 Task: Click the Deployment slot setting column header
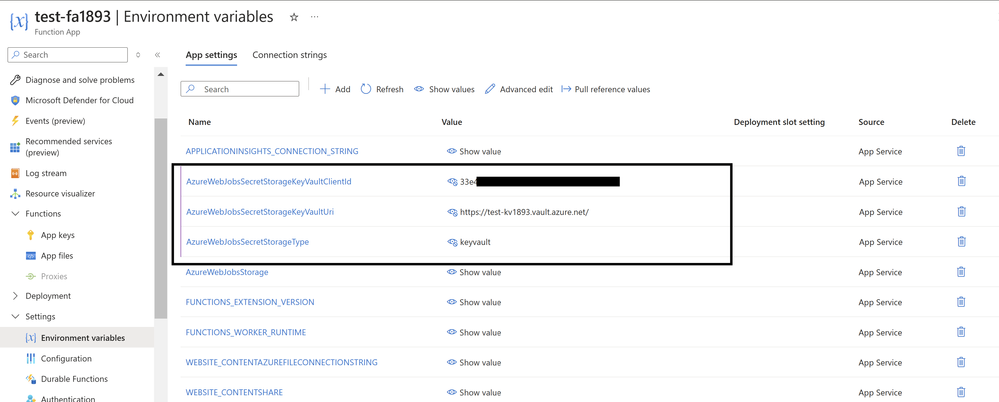[779, 122]
